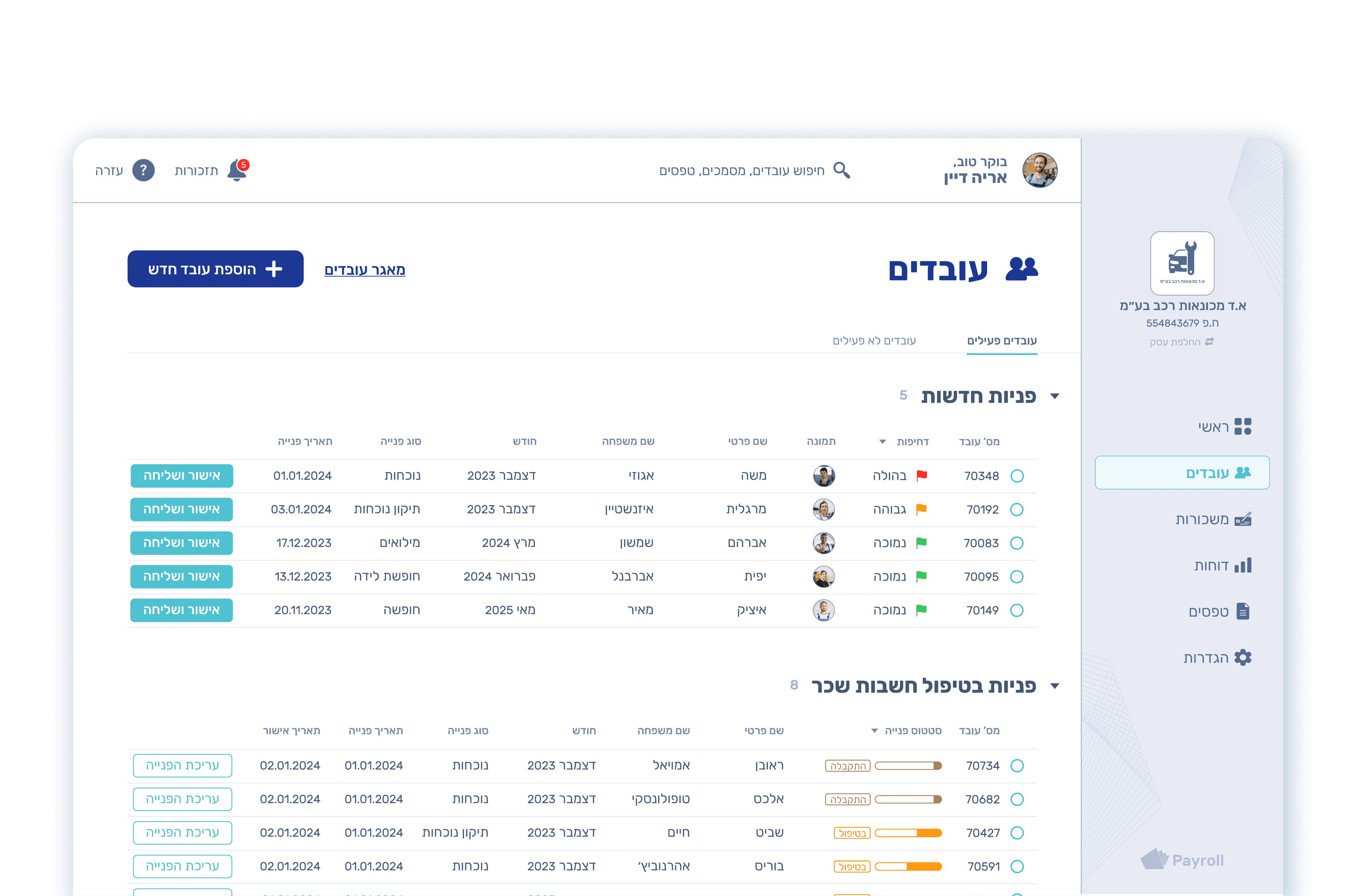Click the עובדים people icon in the page title
The image size is (1357, 896).
pyautogui.click(x=1022, y=269)
